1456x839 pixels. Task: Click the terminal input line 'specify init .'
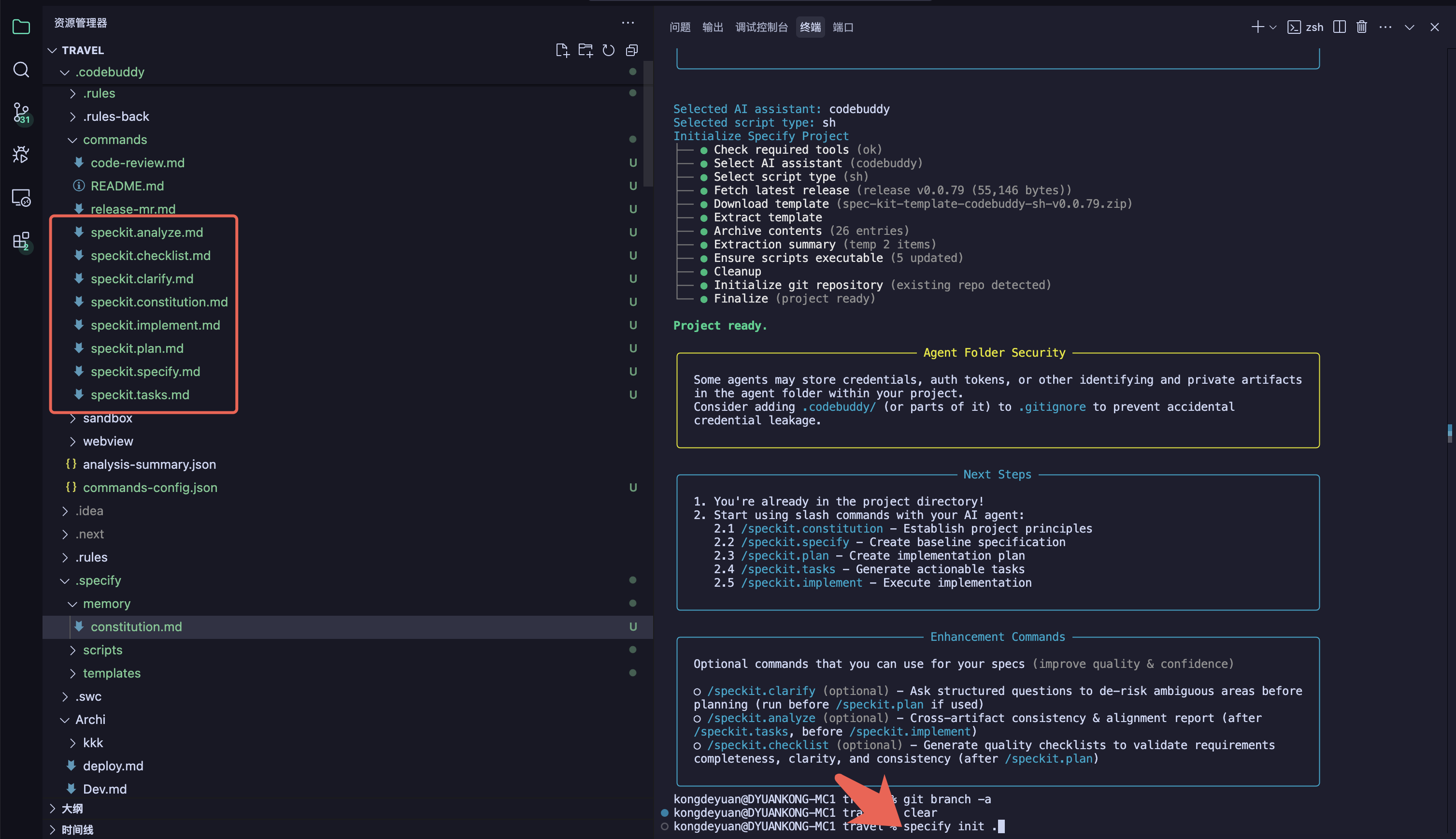click(954, 826)
